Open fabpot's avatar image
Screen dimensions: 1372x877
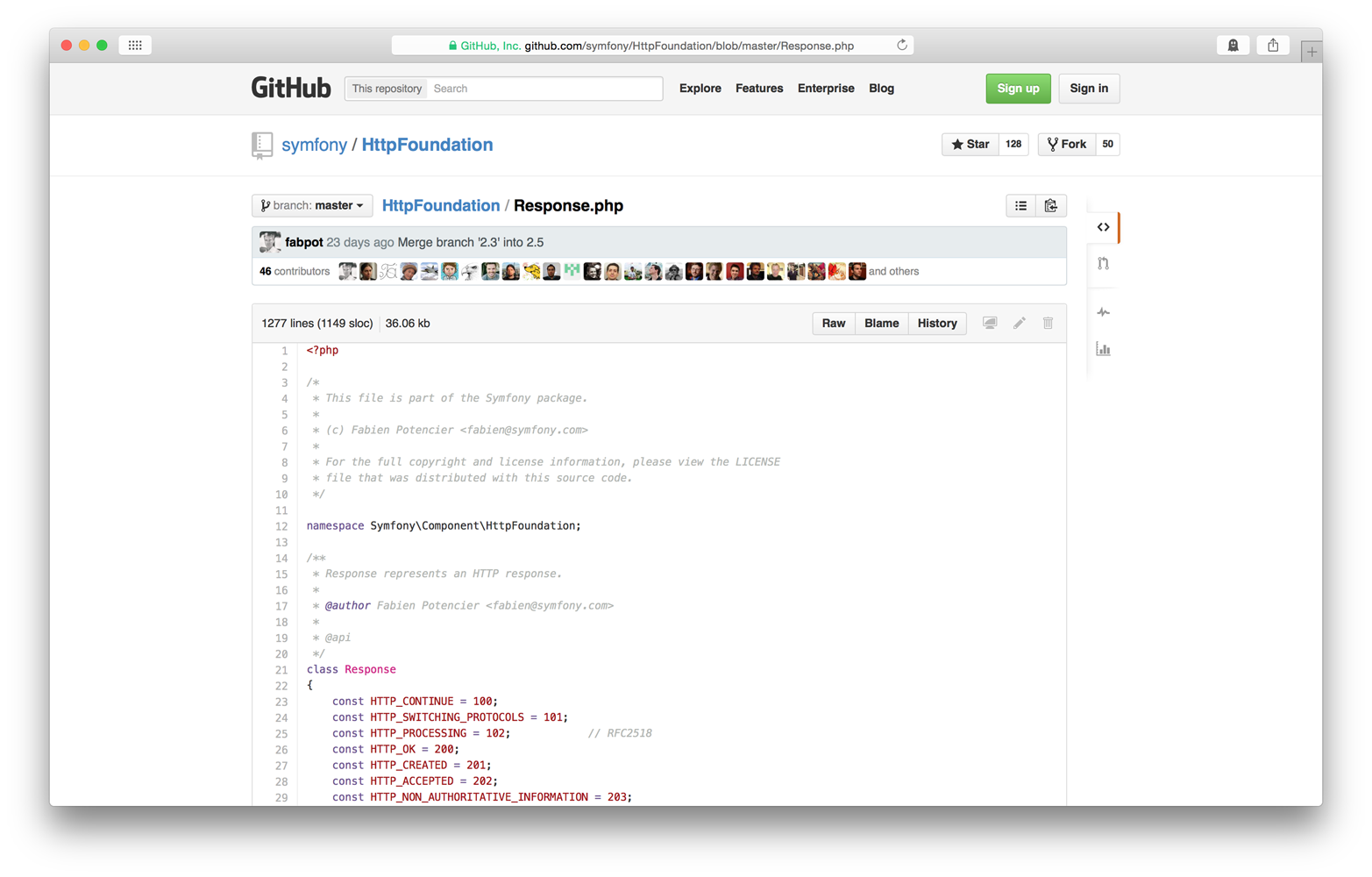[271, 242]
